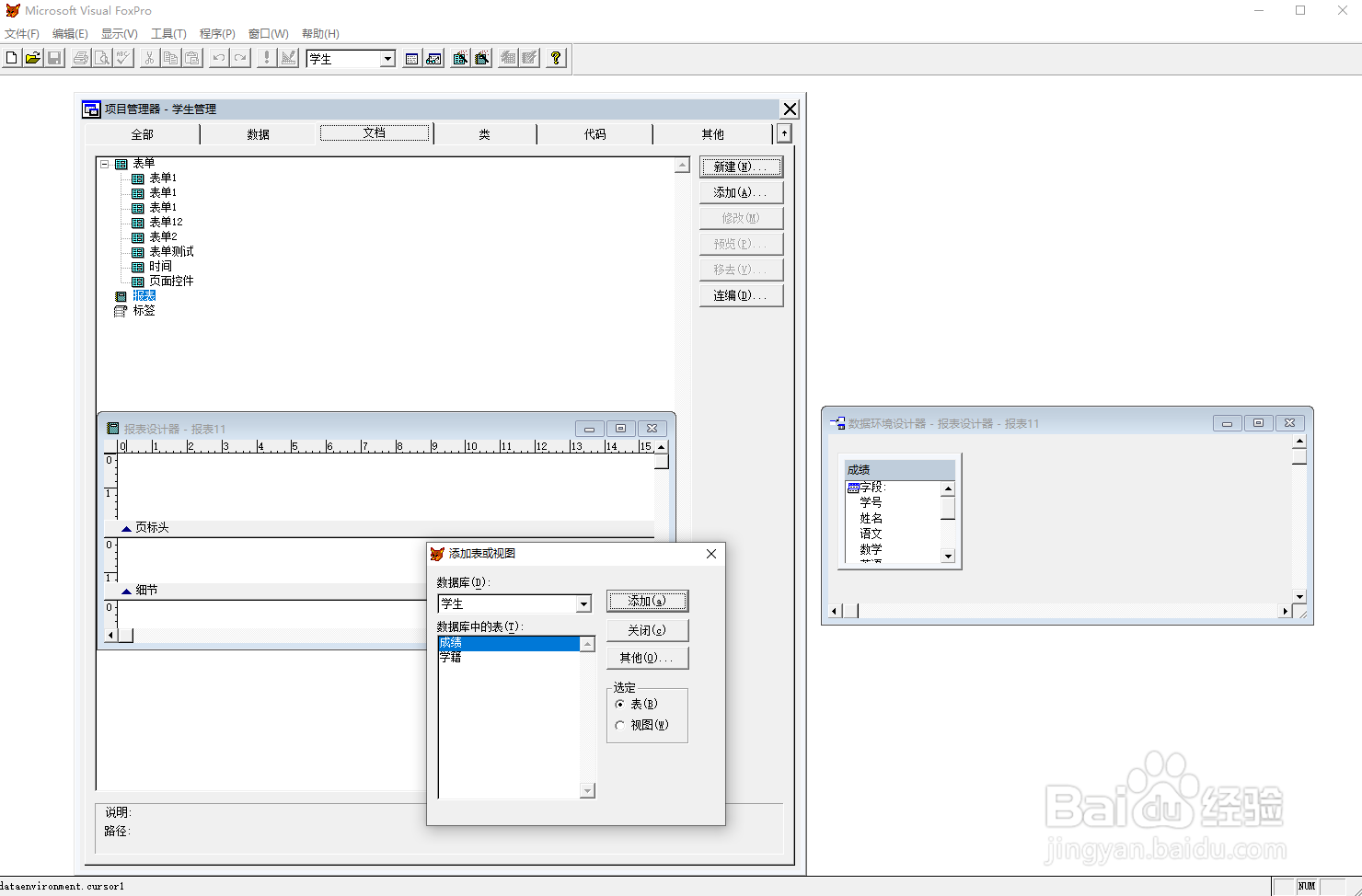The height and width of the screenshot is (896, 1362).
Task: Click the Copy toolbar icon
Action: tap(170, 58)
